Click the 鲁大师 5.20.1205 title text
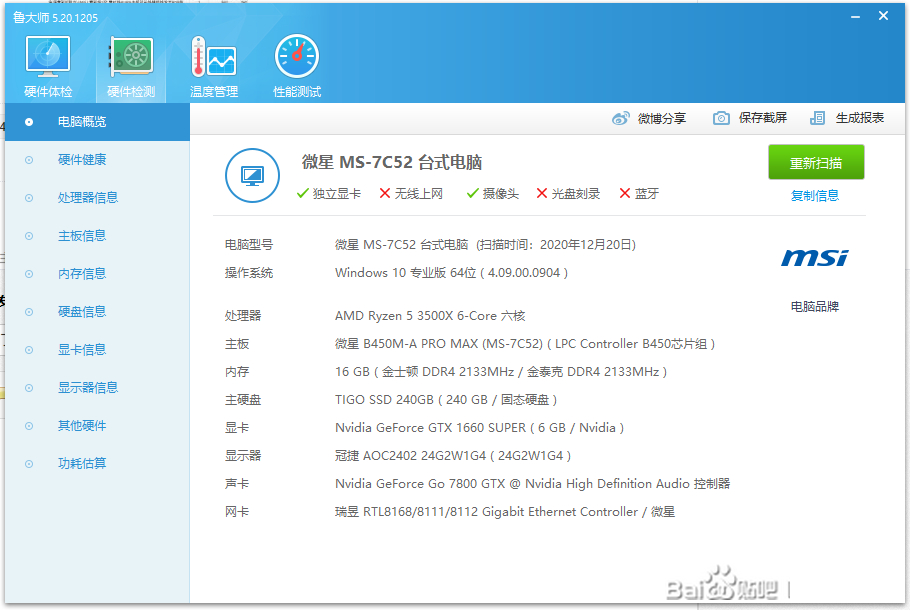 [56, 18]
